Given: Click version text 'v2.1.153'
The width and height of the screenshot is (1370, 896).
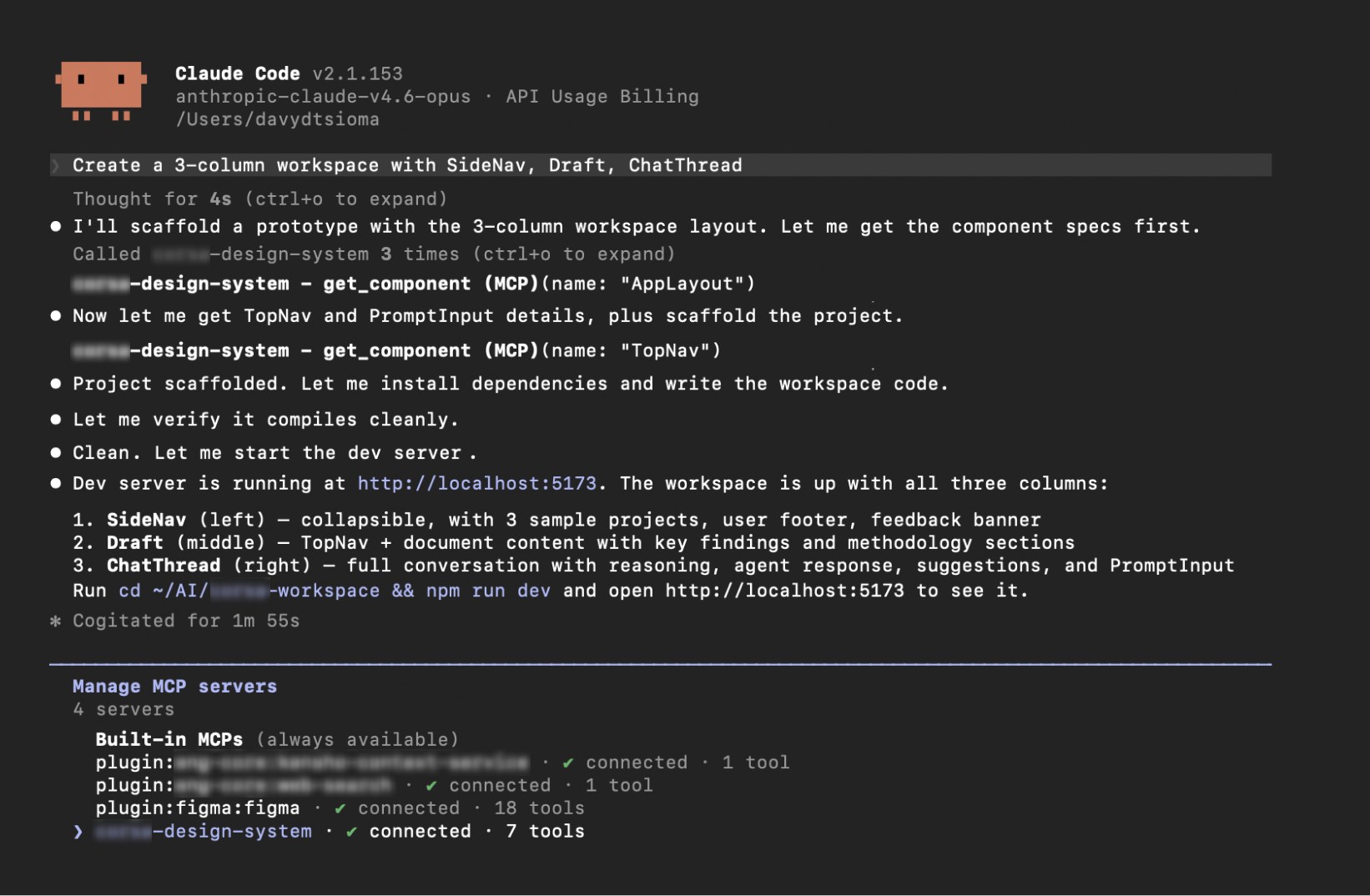Looking at the screenshot, I should click(x=357, y=74).
